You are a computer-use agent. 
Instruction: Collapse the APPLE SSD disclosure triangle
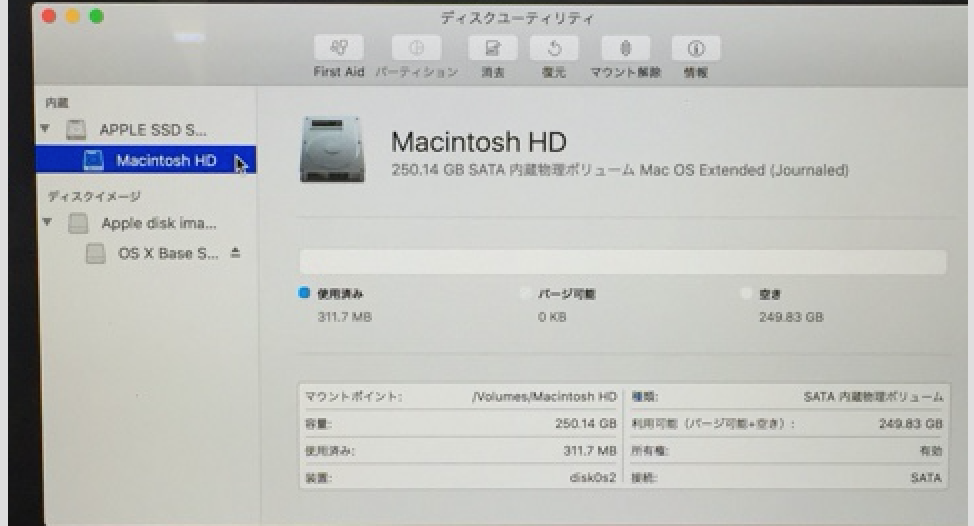point(45,129)
